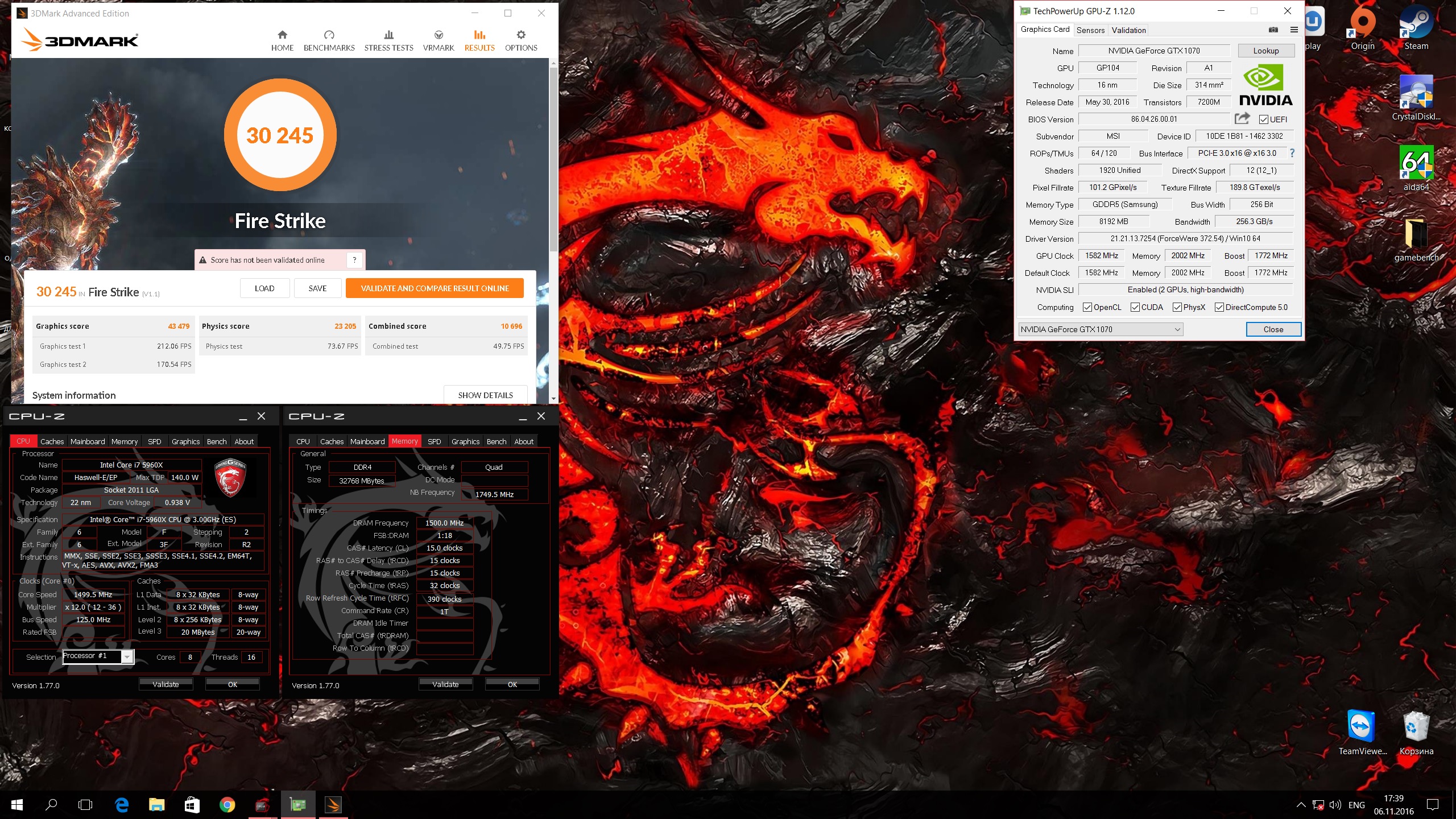Open SPD tab in right CPU-Z window
The height and width of the screenshot is (819, 1456).
tap(434, 441)
